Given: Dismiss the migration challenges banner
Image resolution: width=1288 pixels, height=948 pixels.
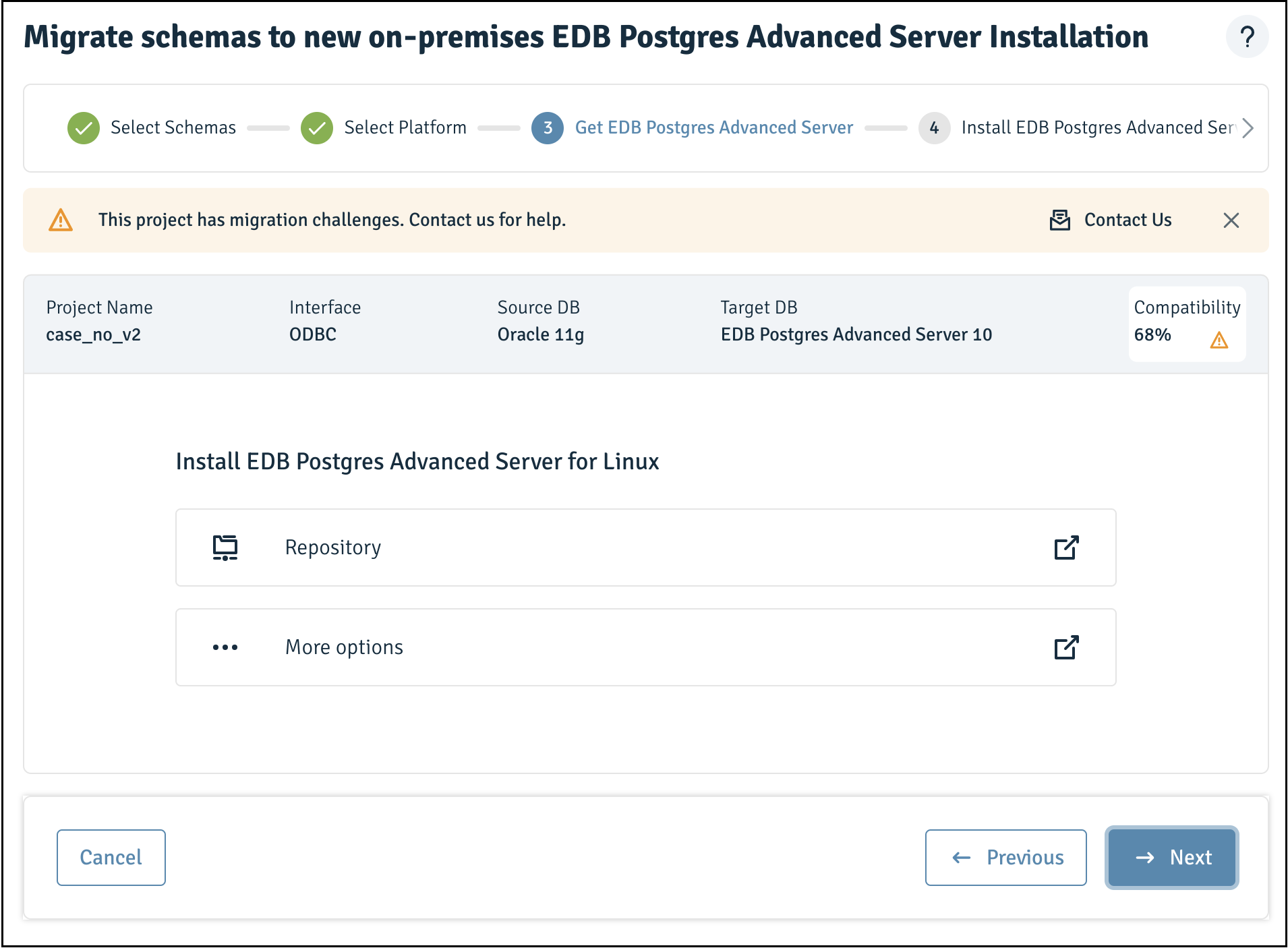Looking at the screenshot, I should pos(1231,220).
